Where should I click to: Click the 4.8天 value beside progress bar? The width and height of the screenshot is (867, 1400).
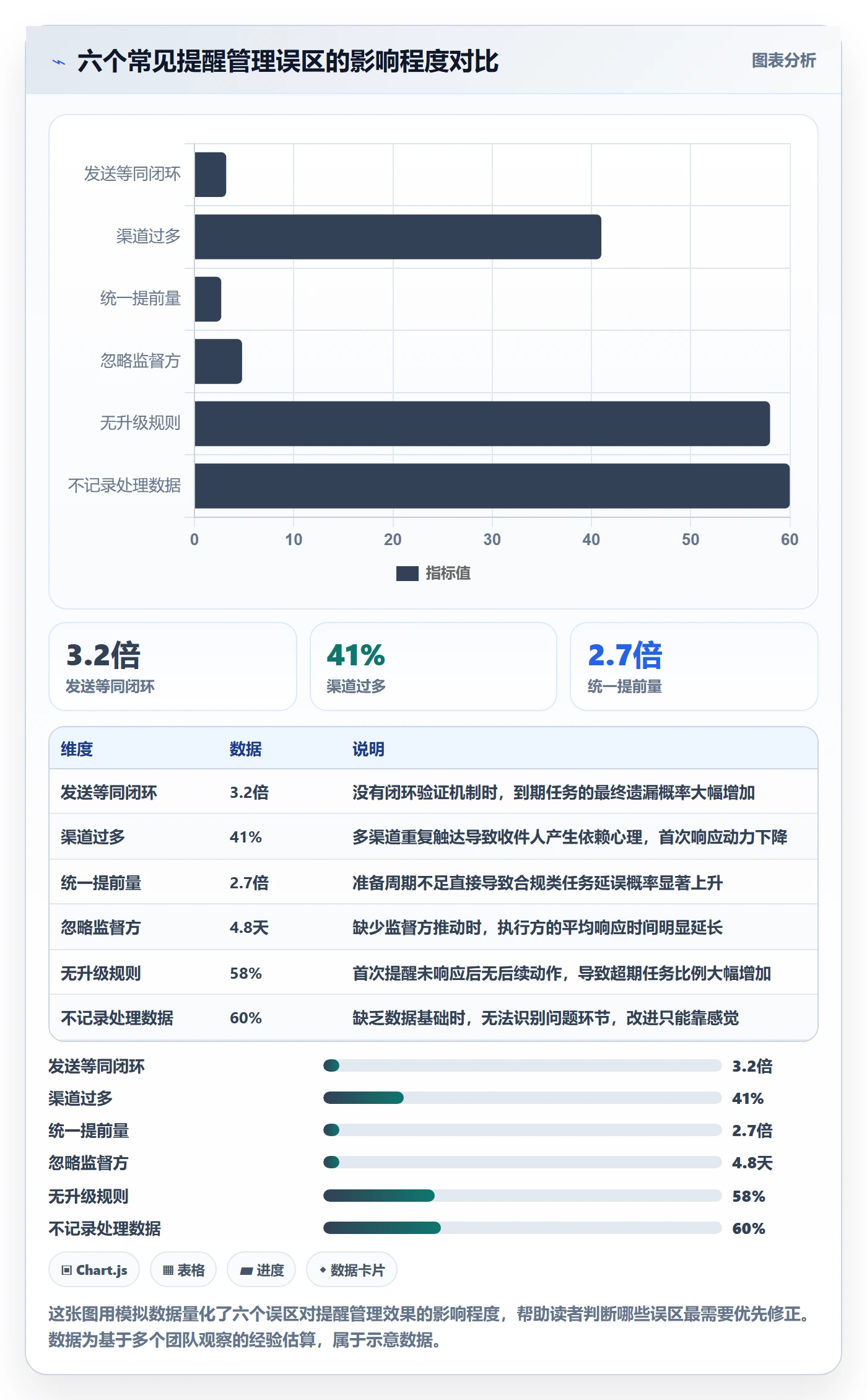752,1163
